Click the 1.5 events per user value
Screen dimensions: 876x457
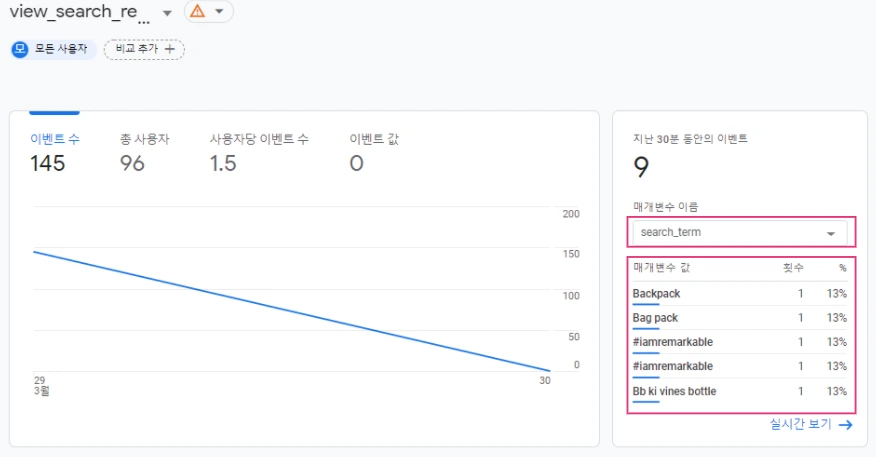(x=223, y=164)
